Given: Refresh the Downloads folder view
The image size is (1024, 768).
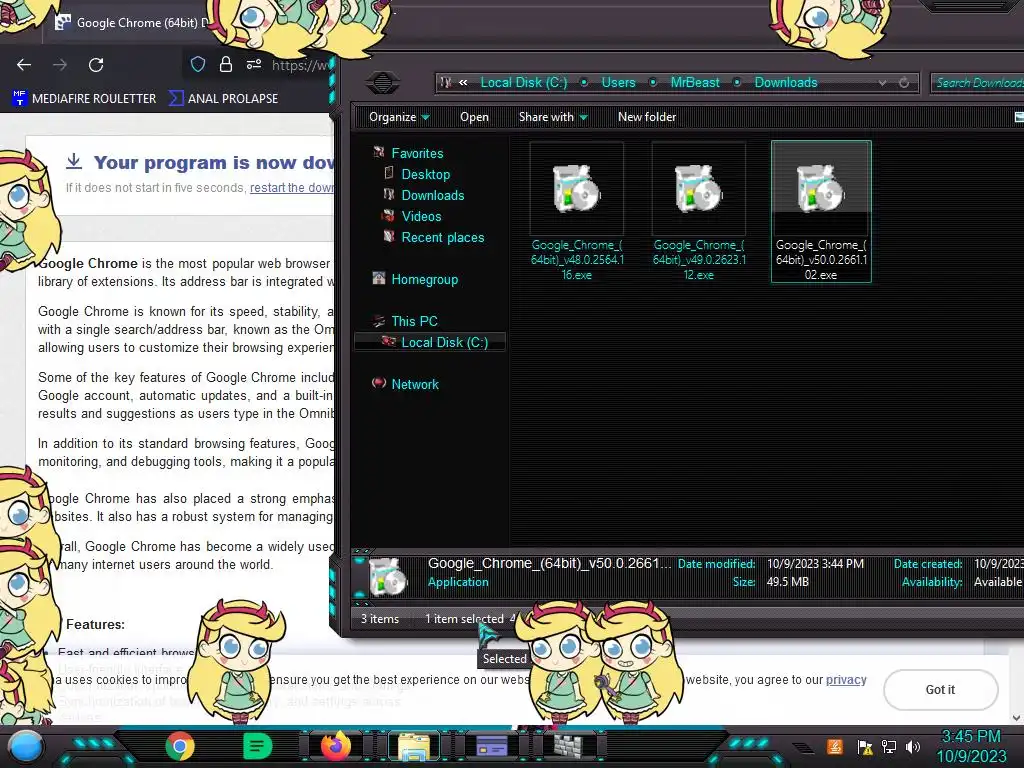Looking at the screenshot, I should click(x=904, y=83).
